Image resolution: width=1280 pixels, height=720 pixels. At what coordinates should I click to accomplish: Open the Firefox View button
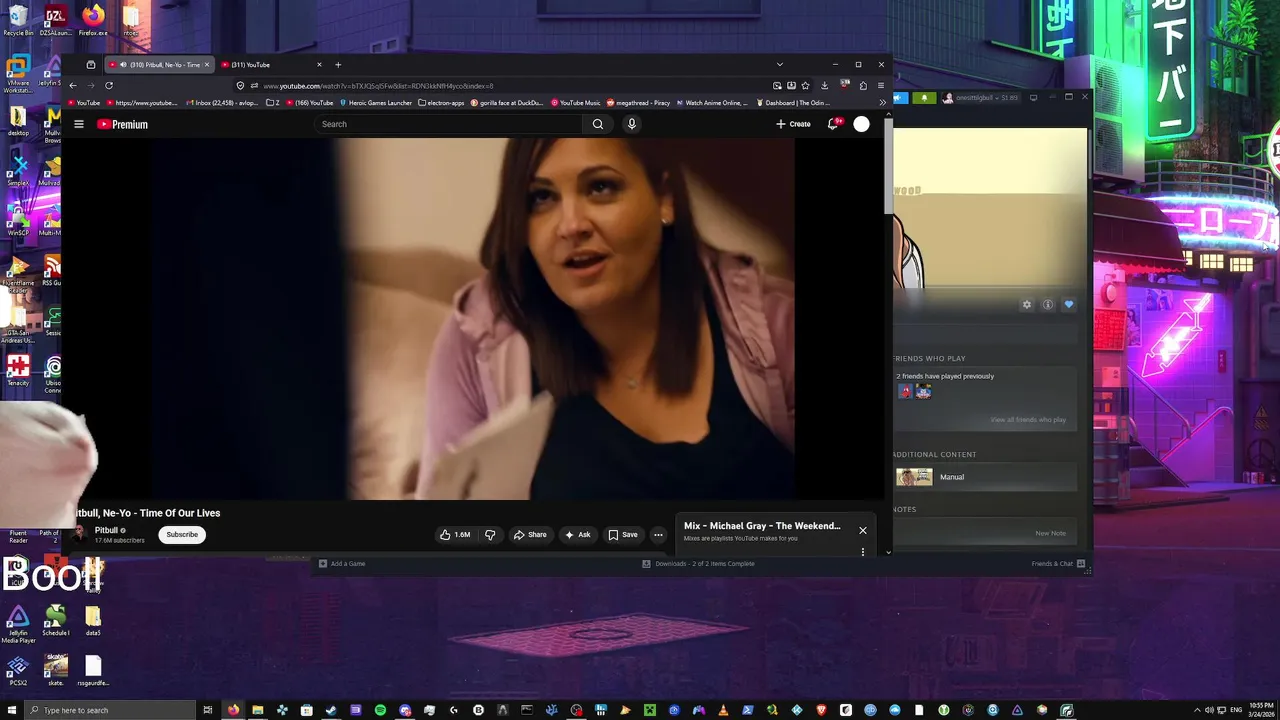pos(90,65)
